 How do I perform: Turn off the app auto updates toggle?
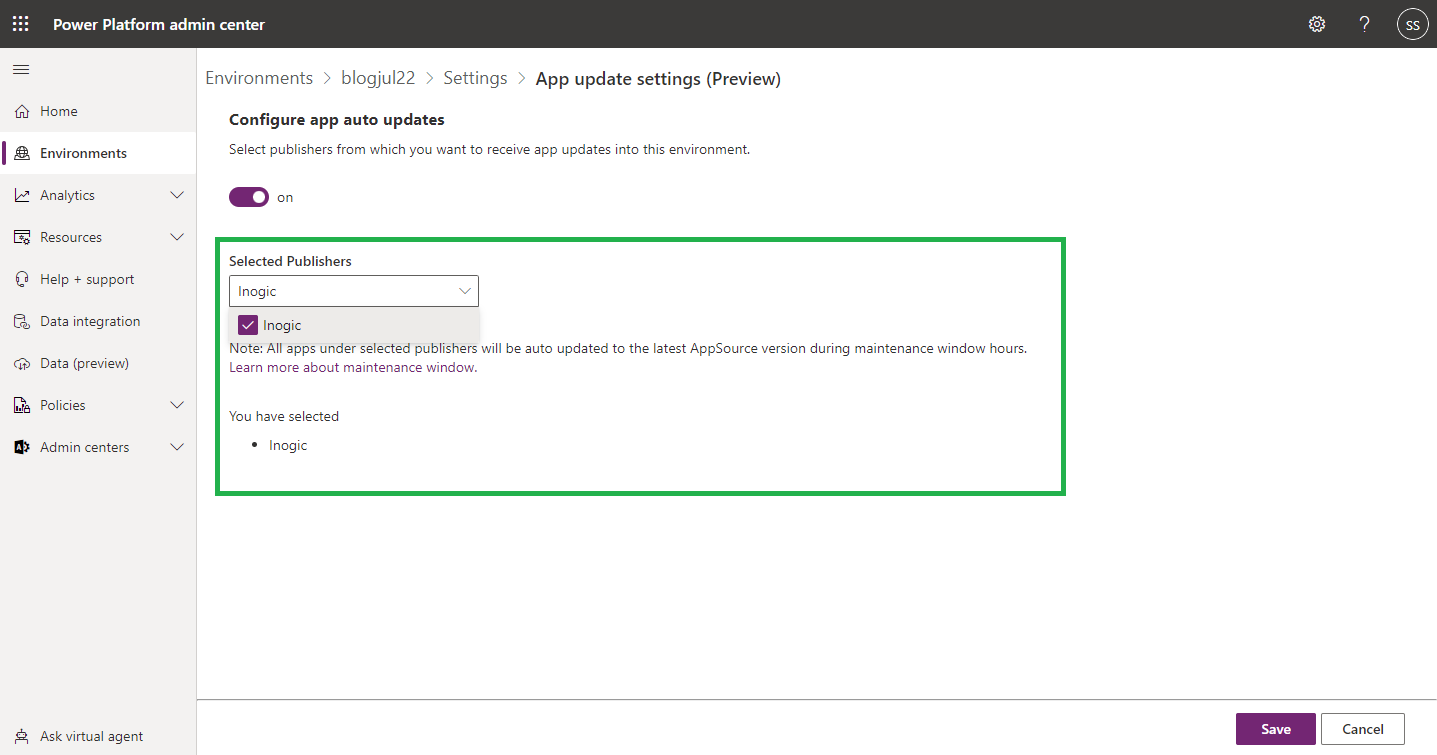point(249,197)
